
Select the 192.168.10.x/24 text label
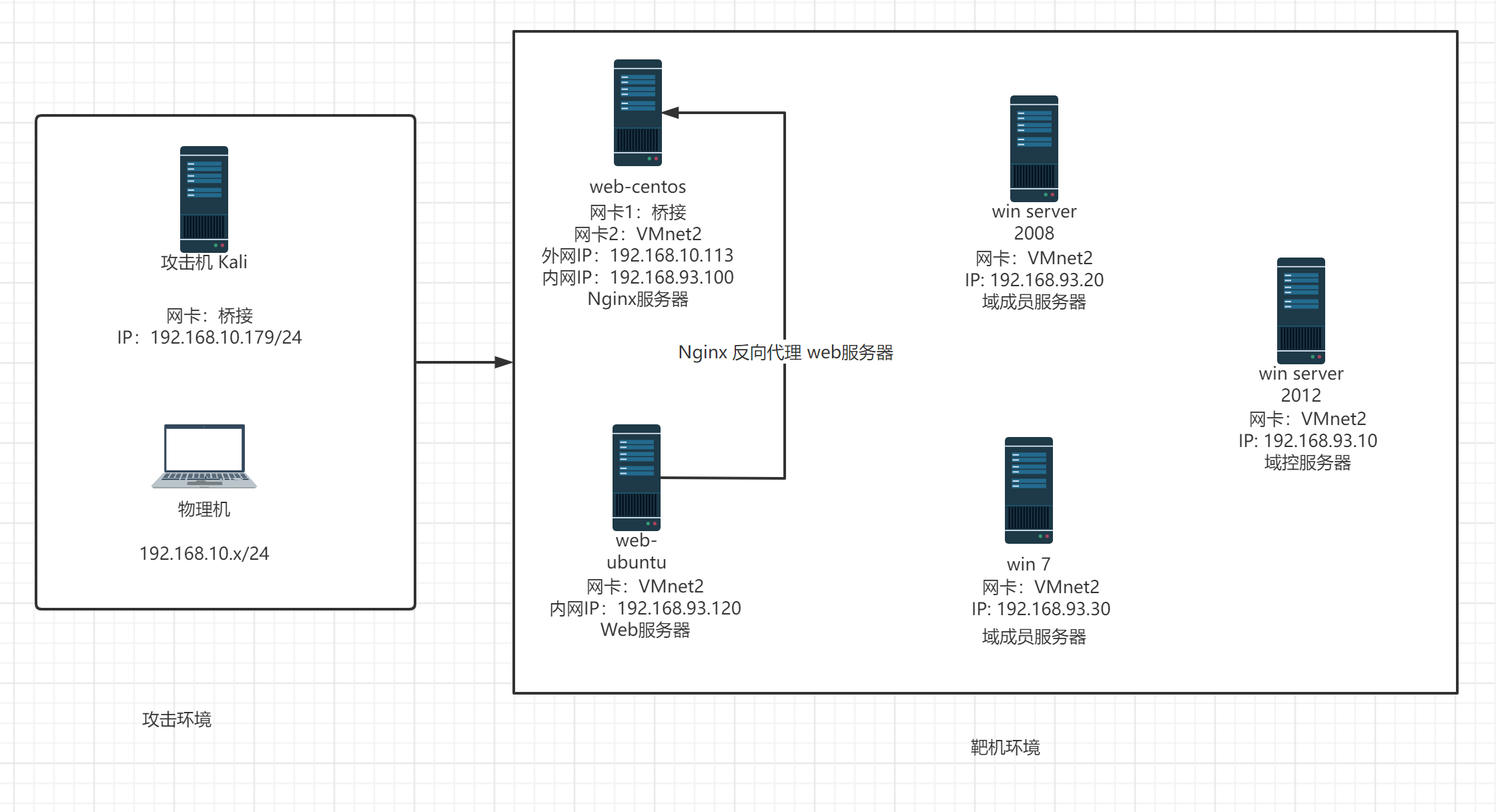(204, 554)
